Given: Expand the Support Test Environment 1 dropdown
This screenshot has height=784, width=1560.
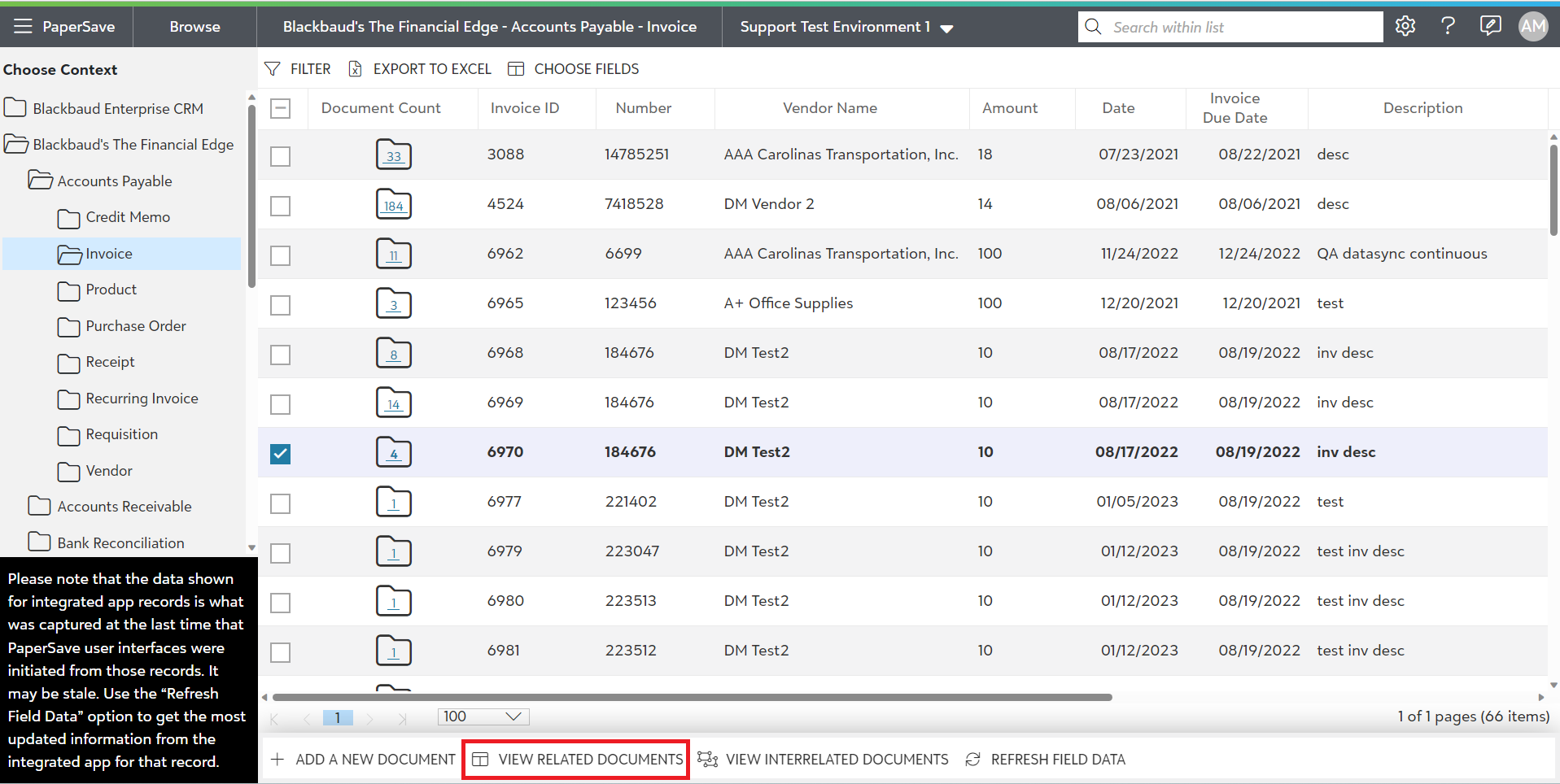Looking at the screenshot, I should coord(946,28).
